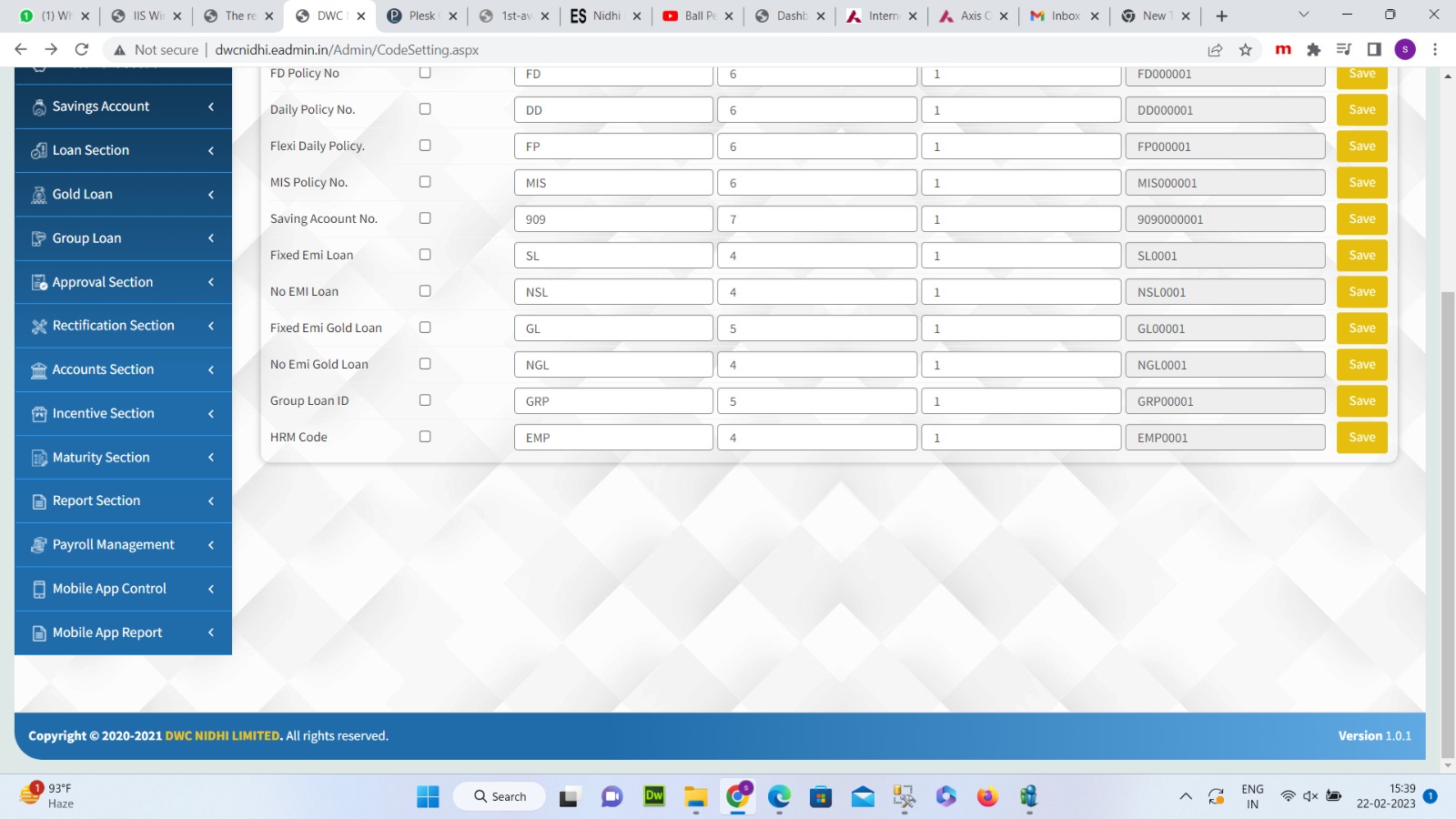
Task: Click the Accounts Section bank icon
Action: [39, 370]
